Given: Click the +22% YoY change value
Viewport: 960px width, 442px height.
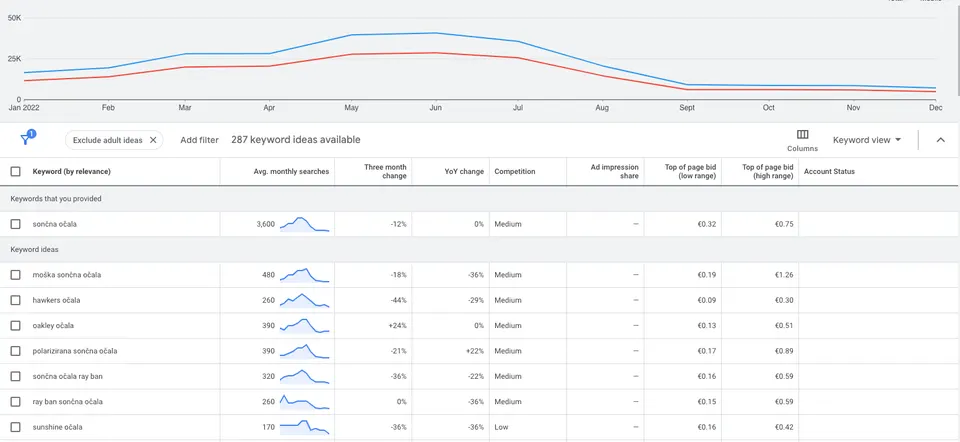Looking at the screenshot, I should 474,351.
